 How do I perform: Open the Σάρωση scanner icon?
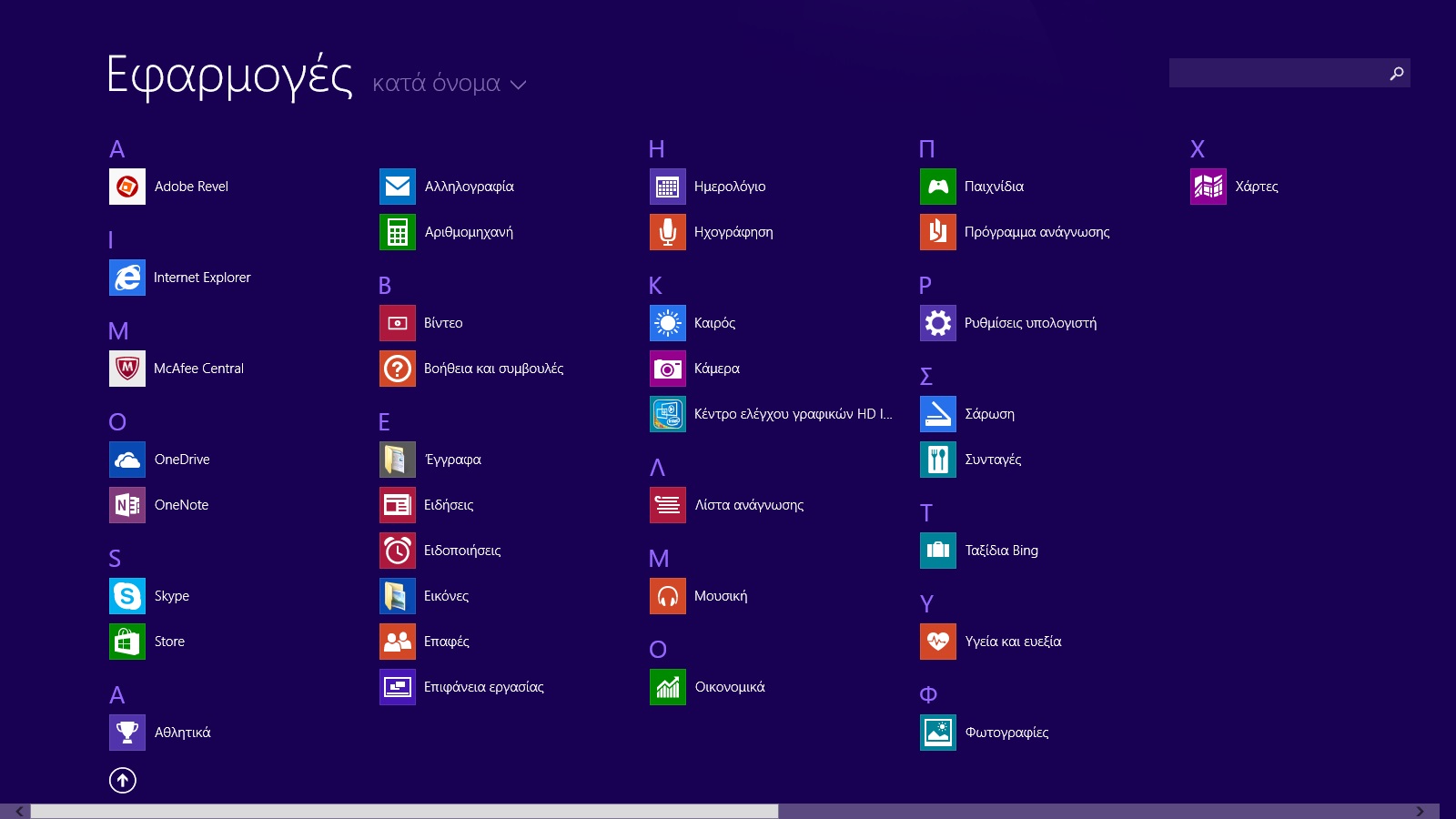(x=938, y=414)
